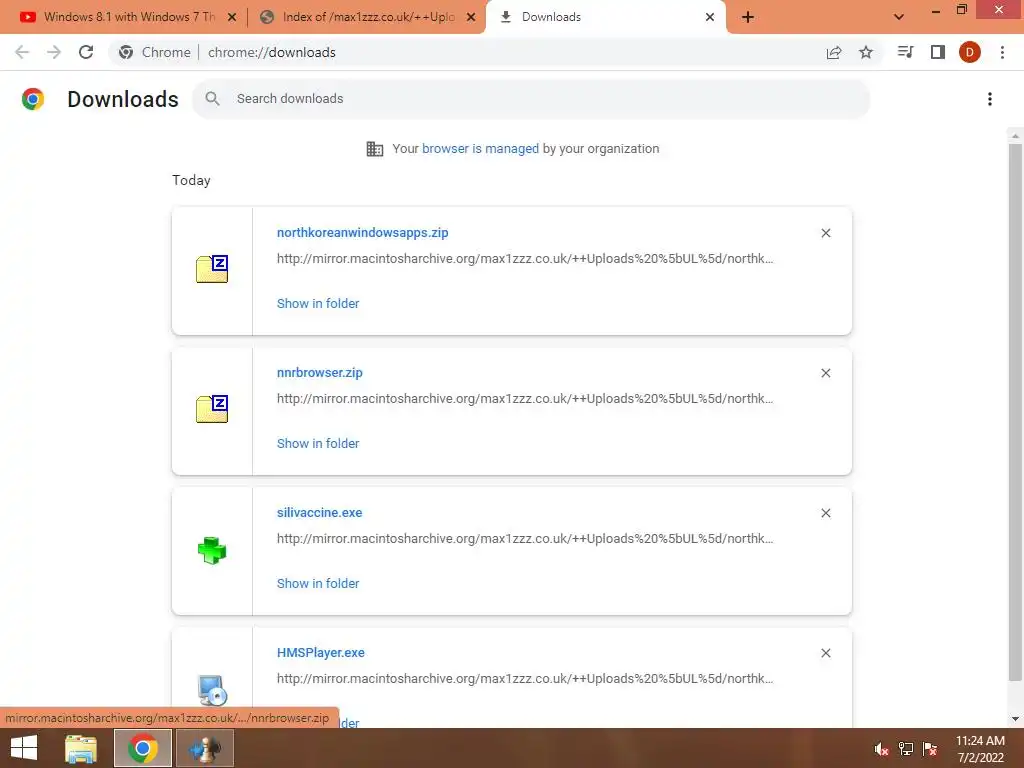This screenshot has height=768, width=1024.
Task: Bookmark this tab with star icon
Action: click(866, 52)
